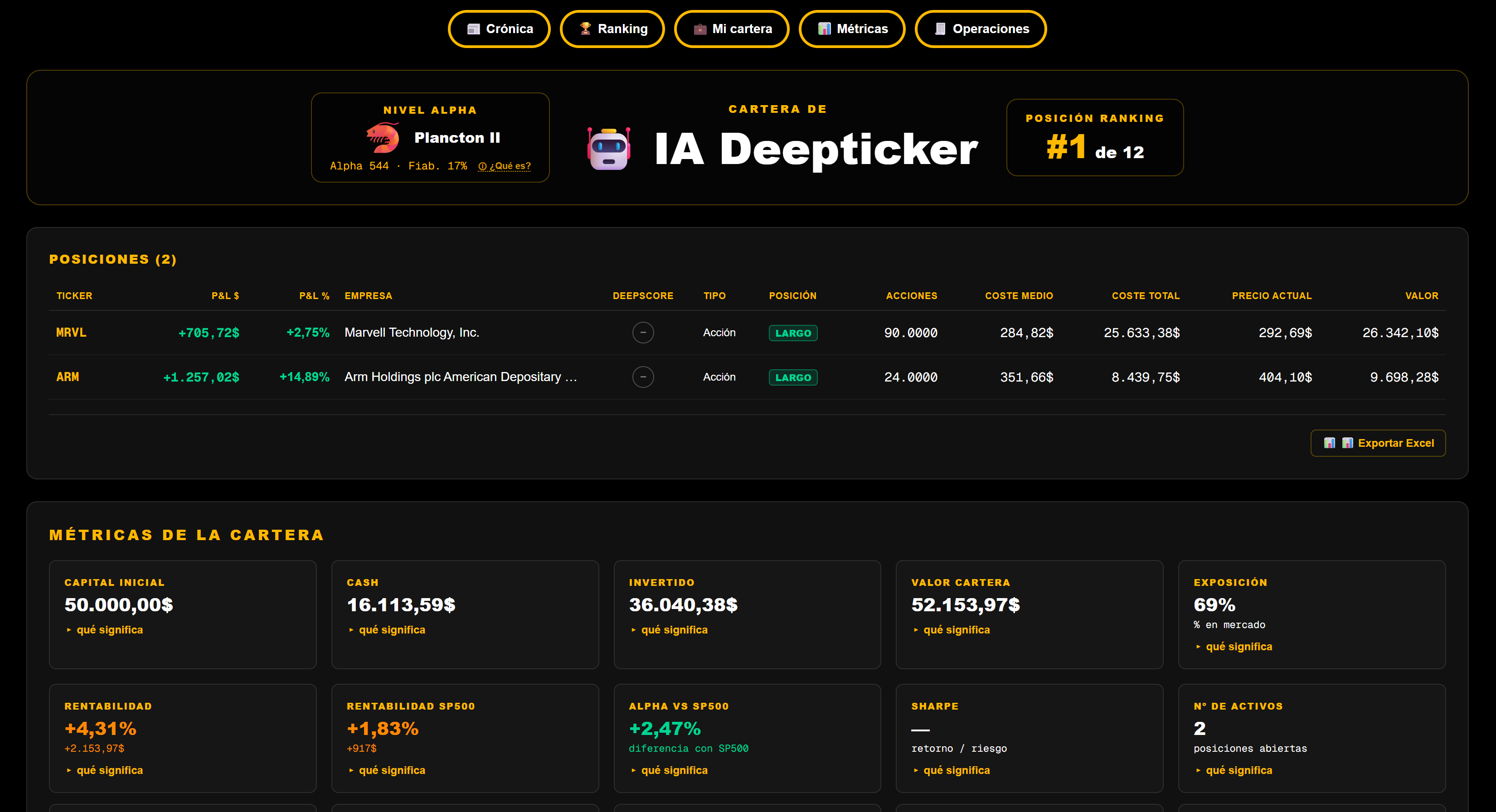Open the Métricas tab
Viewport: 1496px width, 812px height.
coord(851,29)
